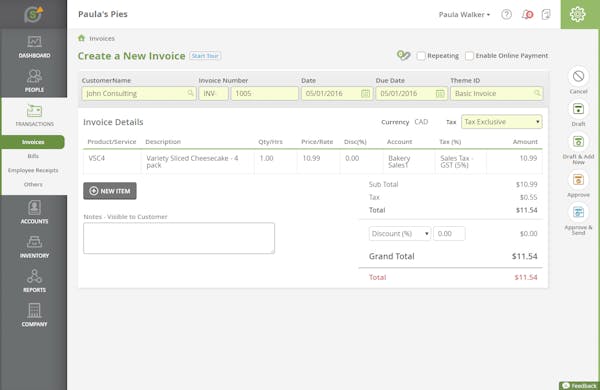
Task: Select Employee Receipts in the submenu
Action: 33,170
